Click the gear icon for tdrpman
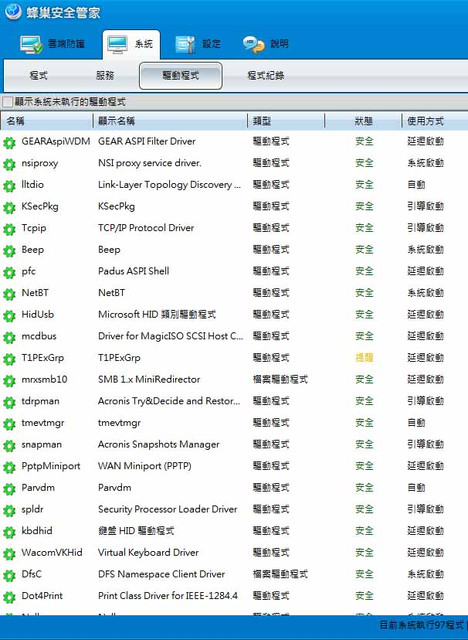468x640 pixels. coord(9,402)
